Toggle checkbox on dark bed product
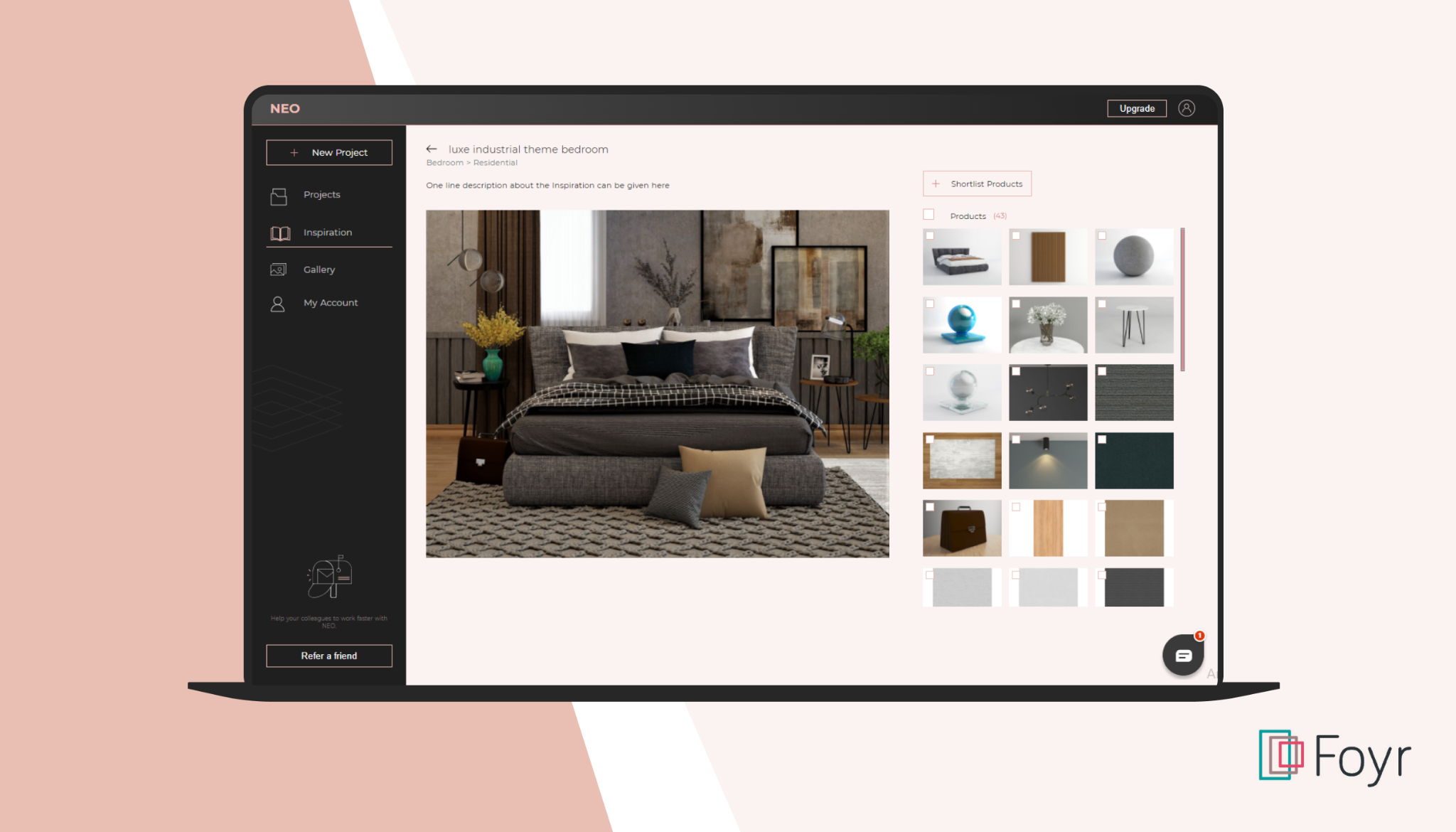The image size is (1456, 832). click(x=930, y=236)
